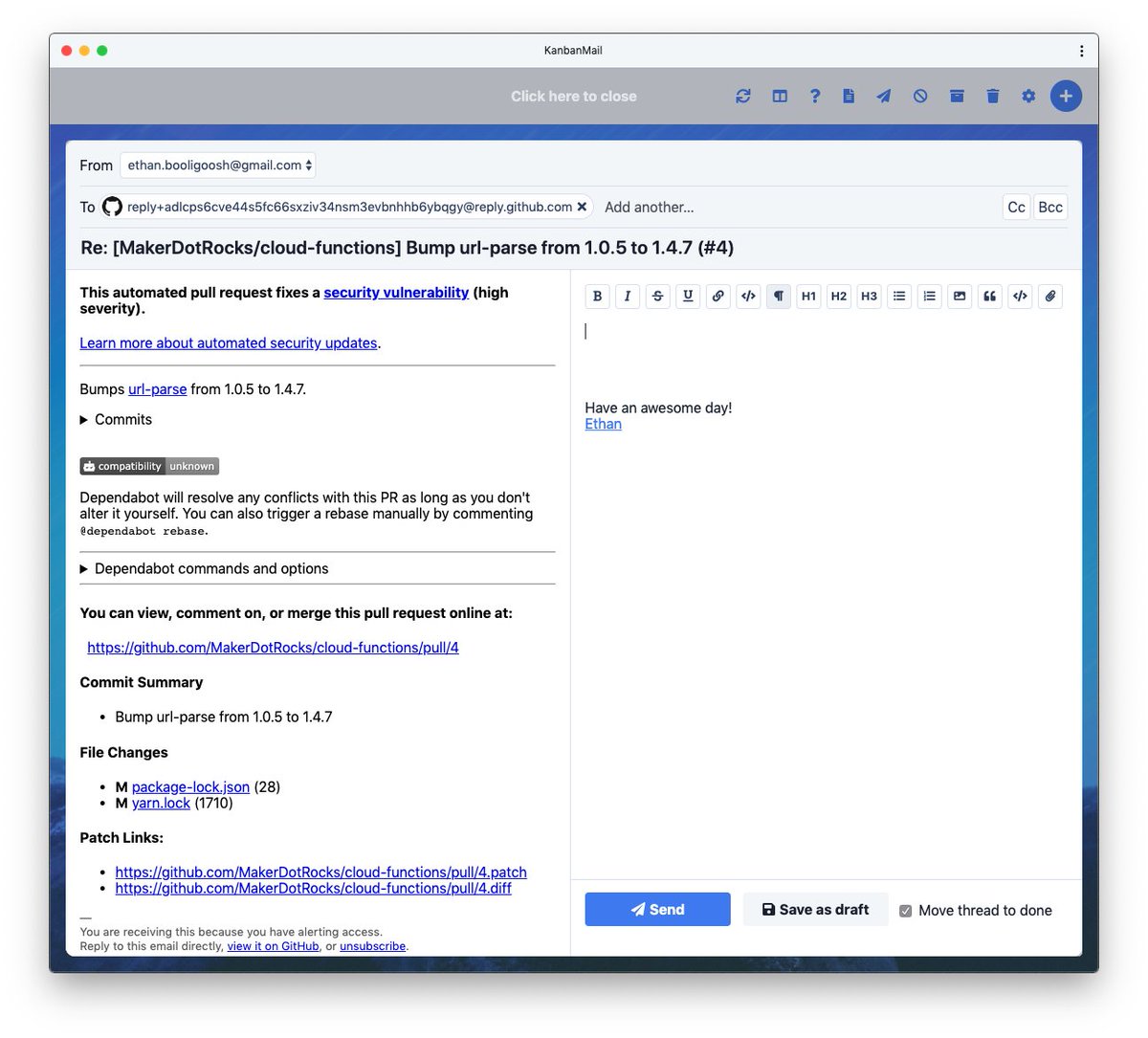Toggle bold formatting in editor toolbar

[597, 297]
